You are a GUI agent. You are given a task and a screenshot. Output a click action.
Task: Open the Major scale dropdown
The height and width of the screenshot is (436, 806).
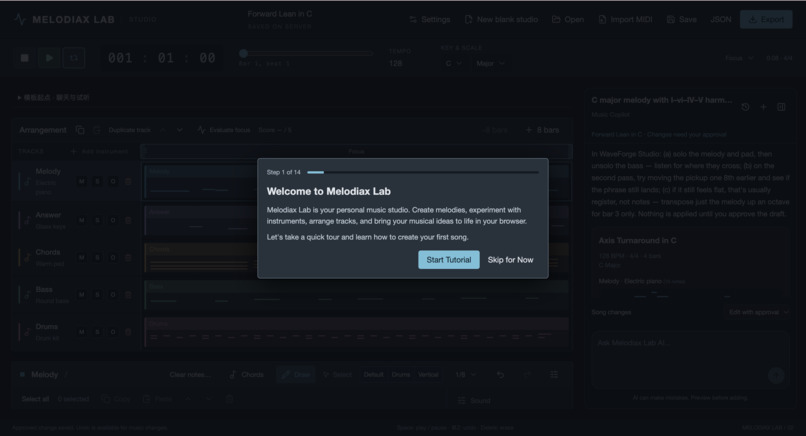490,63
